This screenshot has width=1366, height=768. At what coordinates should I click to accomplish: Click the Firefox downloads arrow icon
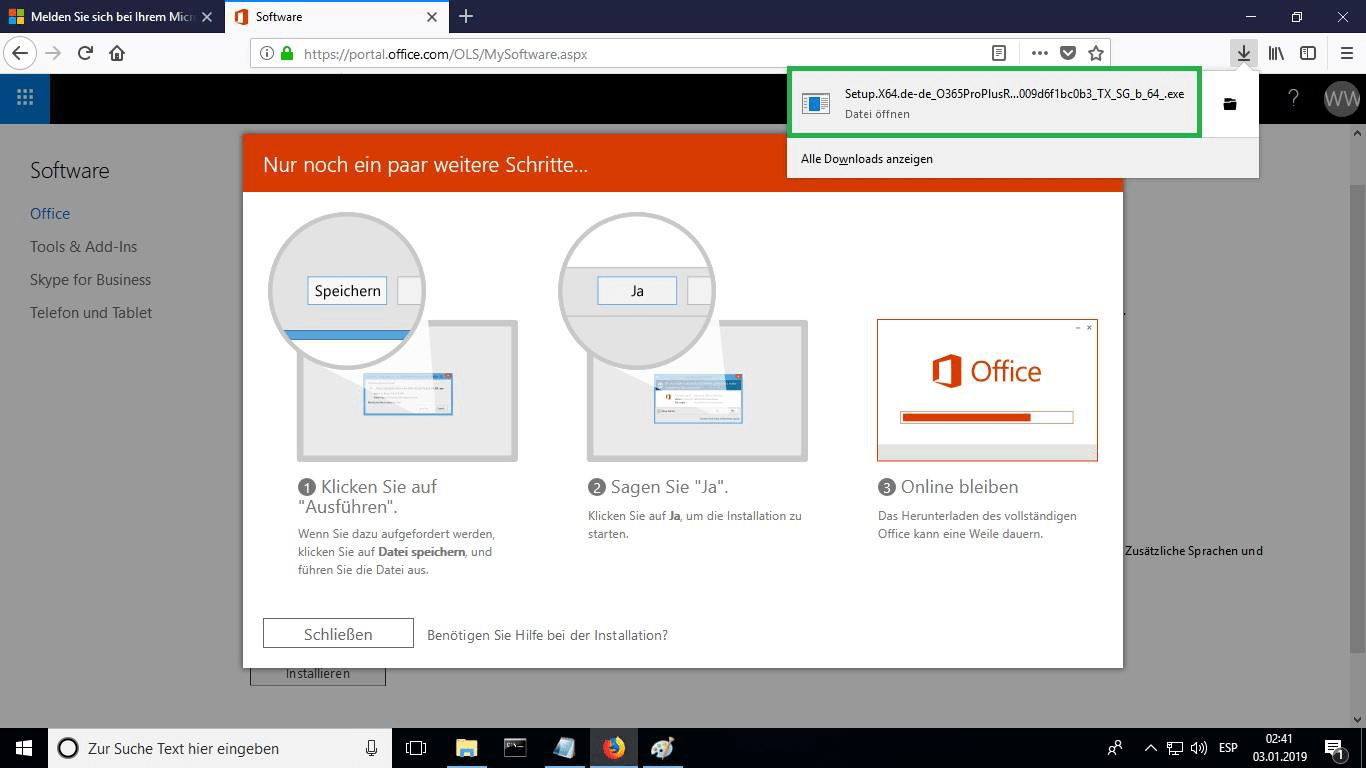pos(1243,54)
